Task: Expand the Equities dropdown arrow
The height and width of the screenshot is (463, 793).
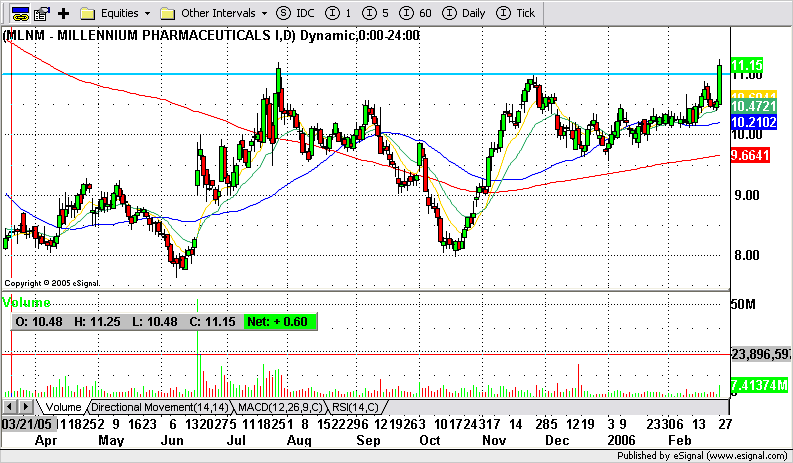Action: [148, 14]
